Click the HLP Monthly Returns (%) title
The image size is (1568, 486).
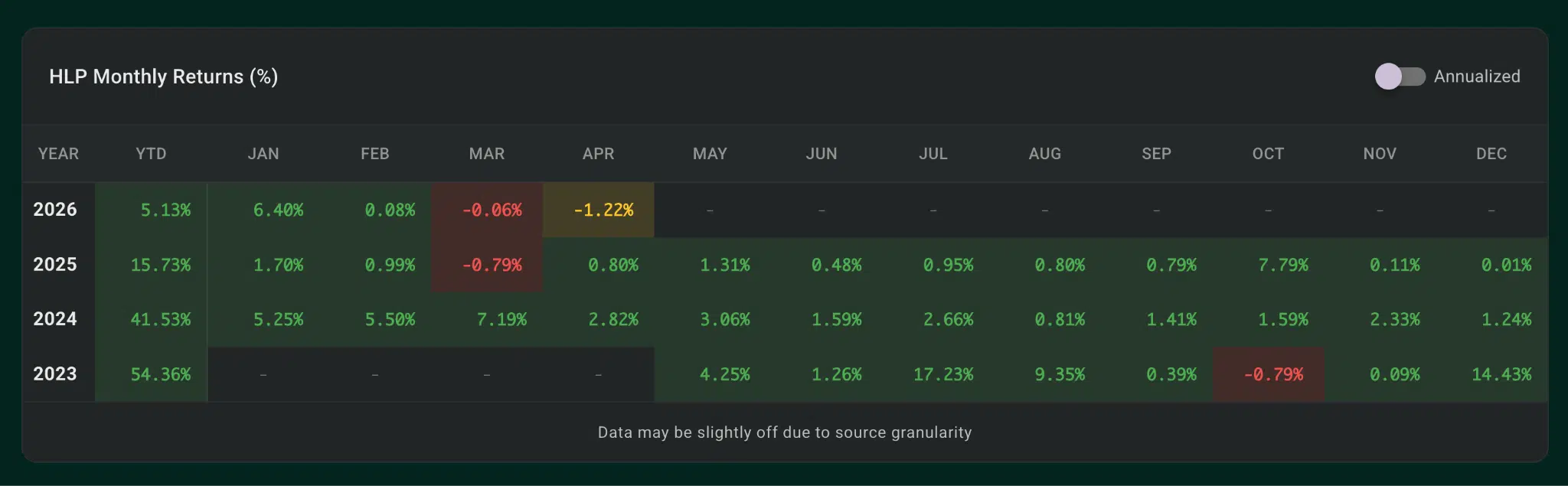[163, 77]
